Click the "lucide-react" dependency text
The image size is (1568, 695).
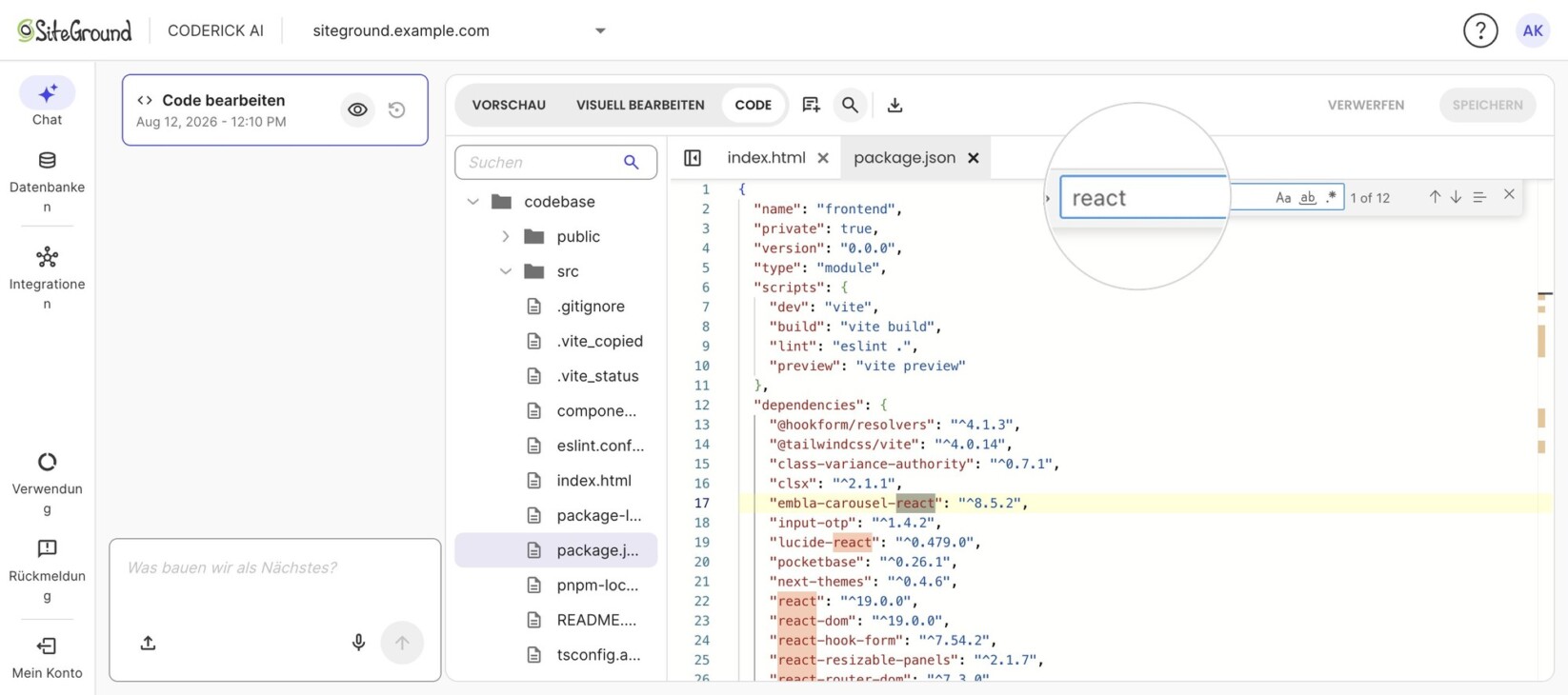pos(824,543)
